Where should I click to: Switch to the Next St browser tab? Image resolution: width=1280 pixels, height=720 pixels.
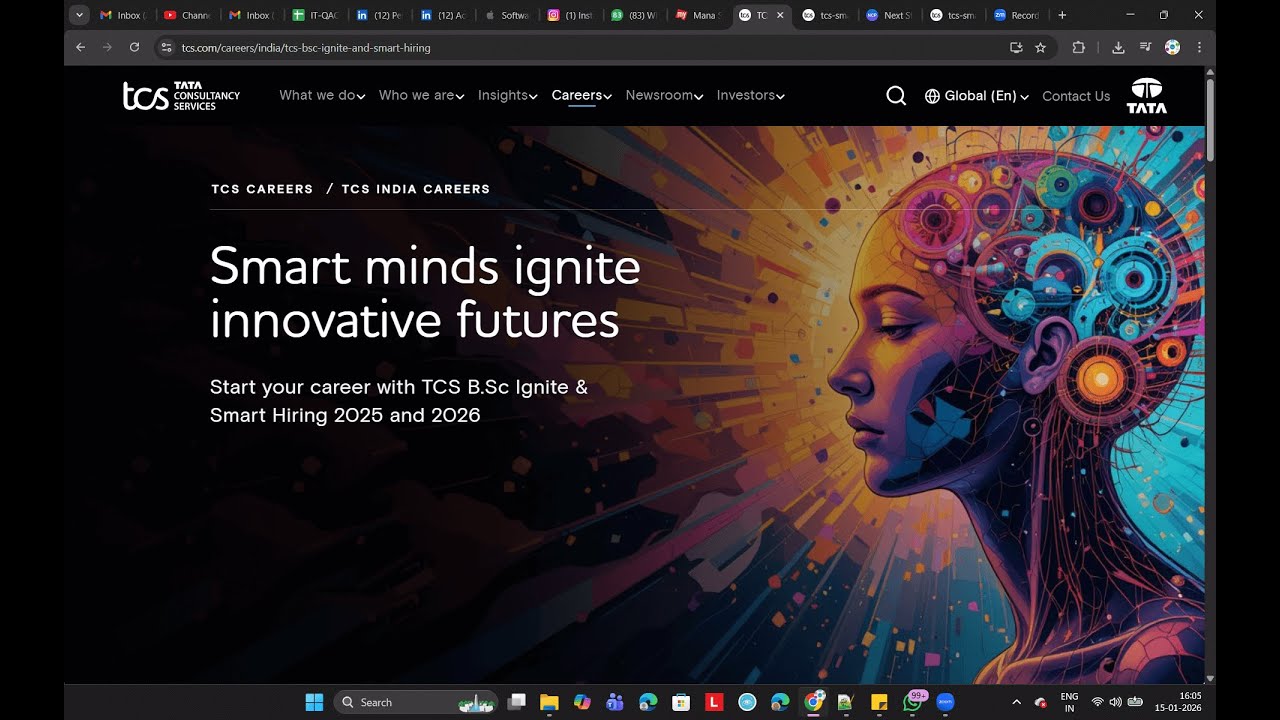[889, 15]
